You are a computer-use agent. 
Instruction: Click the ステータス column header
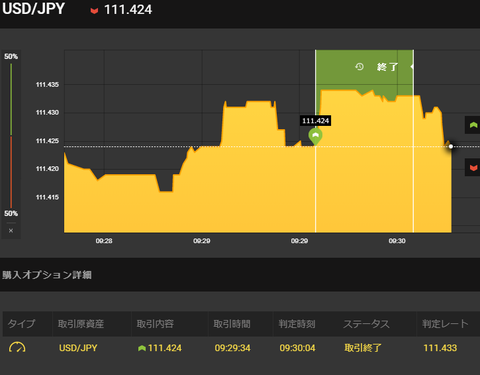pos(366,324)
